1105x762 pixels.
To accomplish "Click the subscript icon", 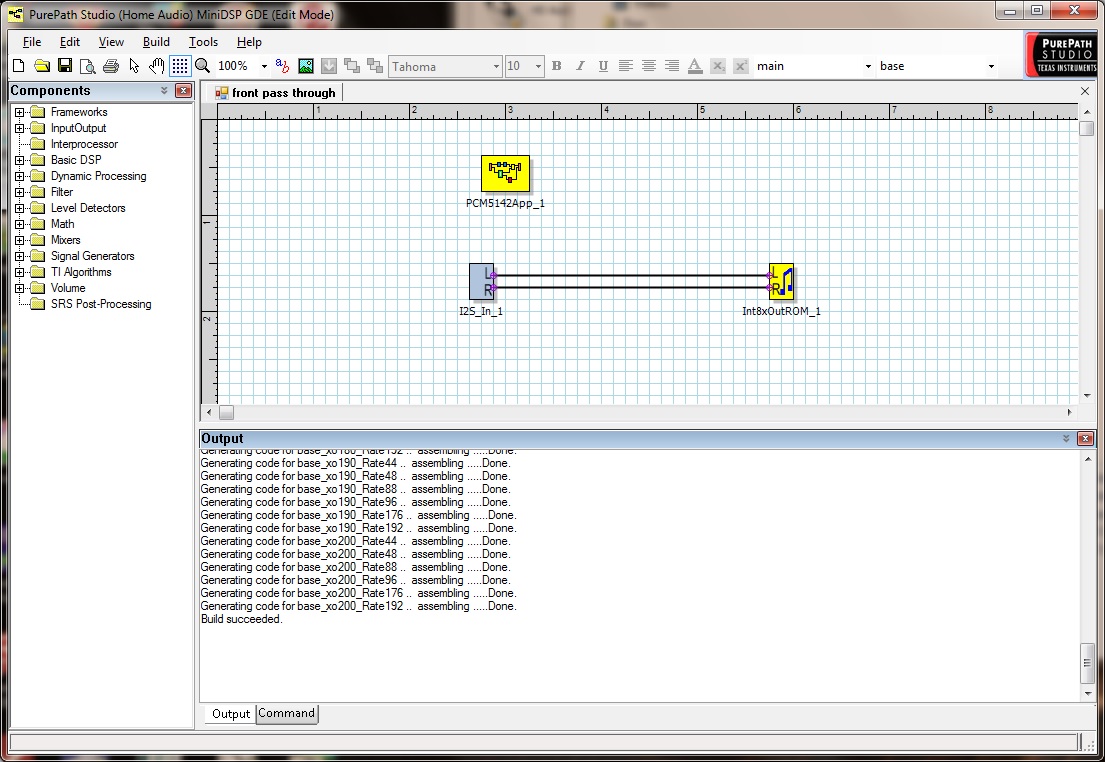I will point(718,66).
